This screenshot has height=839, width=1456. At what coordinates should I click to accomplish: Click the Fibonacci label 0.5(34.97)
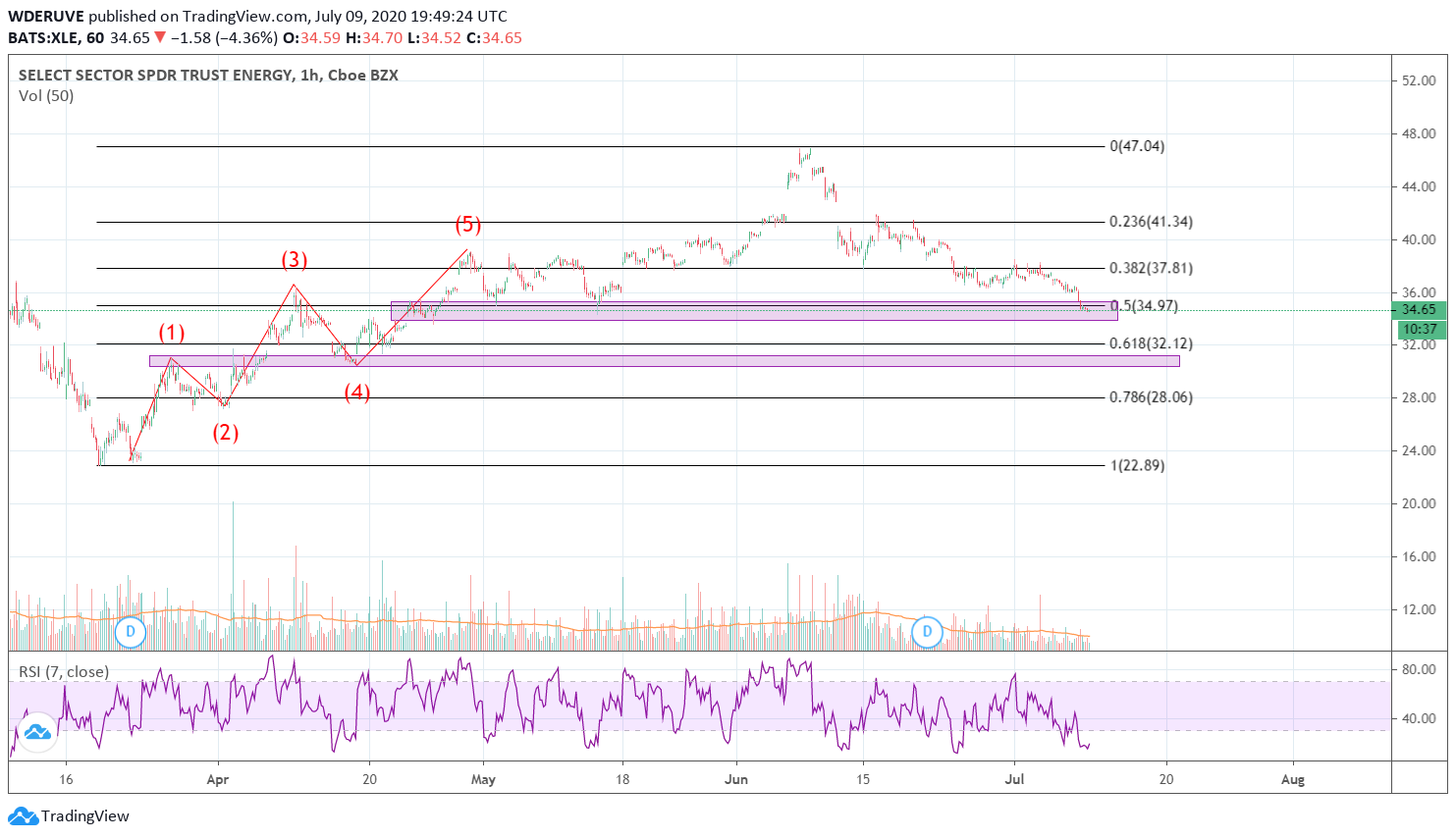pos(1144,306)
